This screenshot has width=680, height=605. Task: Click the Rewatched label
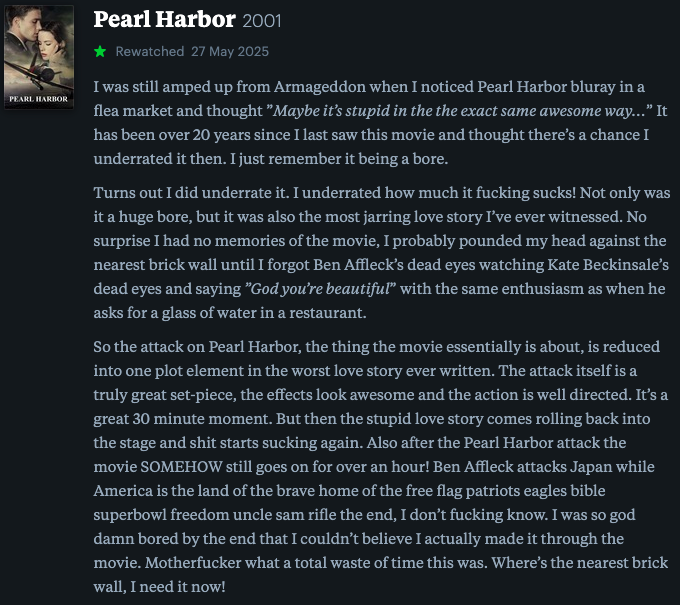coord(150,52)
